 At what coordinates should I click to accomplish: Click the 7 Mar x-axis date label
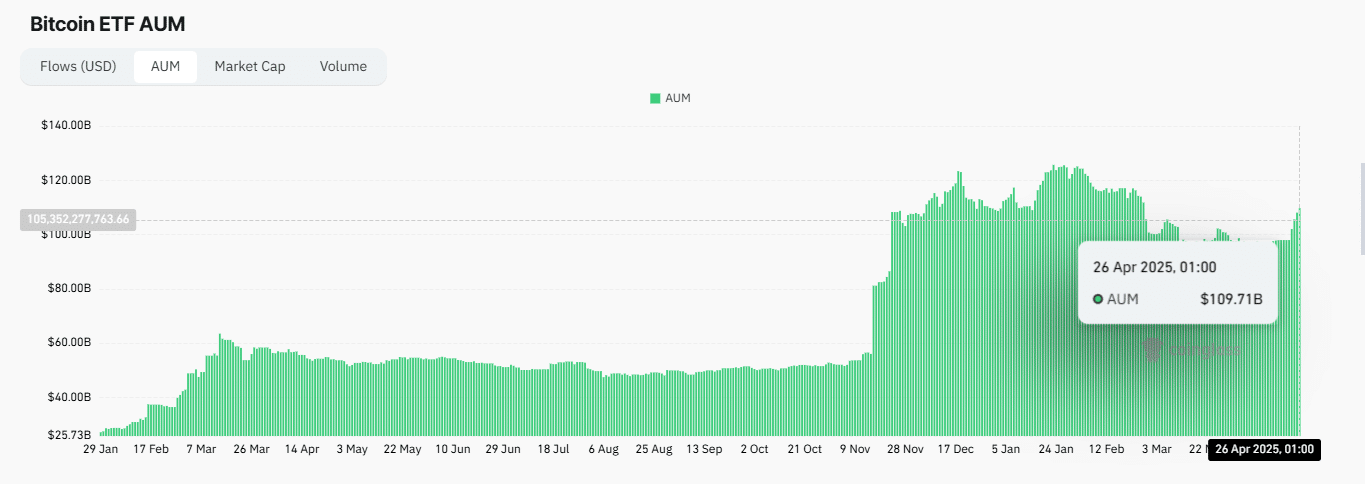[x=200, y=450]
